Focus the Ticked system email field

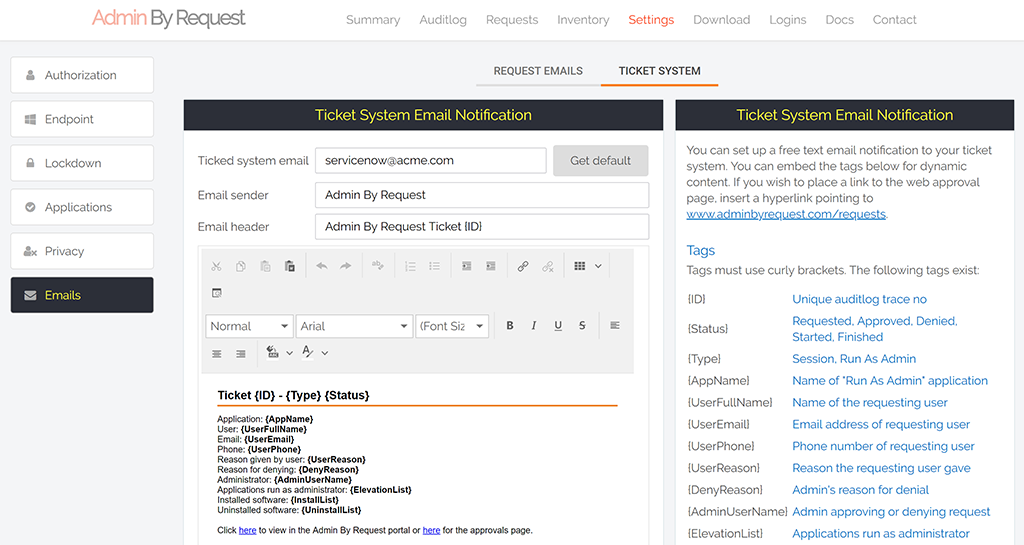click(x=431, y=161)
